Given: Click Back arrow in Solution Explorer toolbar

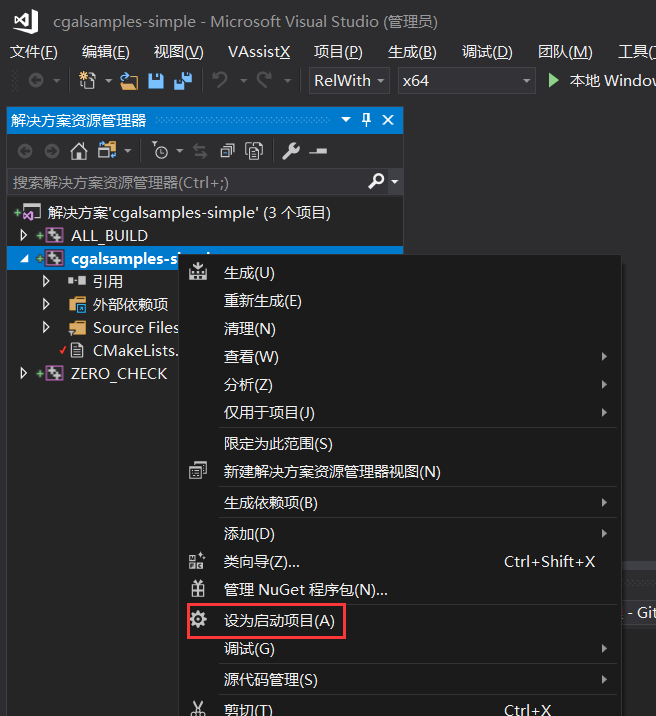Looking at the screenshot, I should pos(25,151).
